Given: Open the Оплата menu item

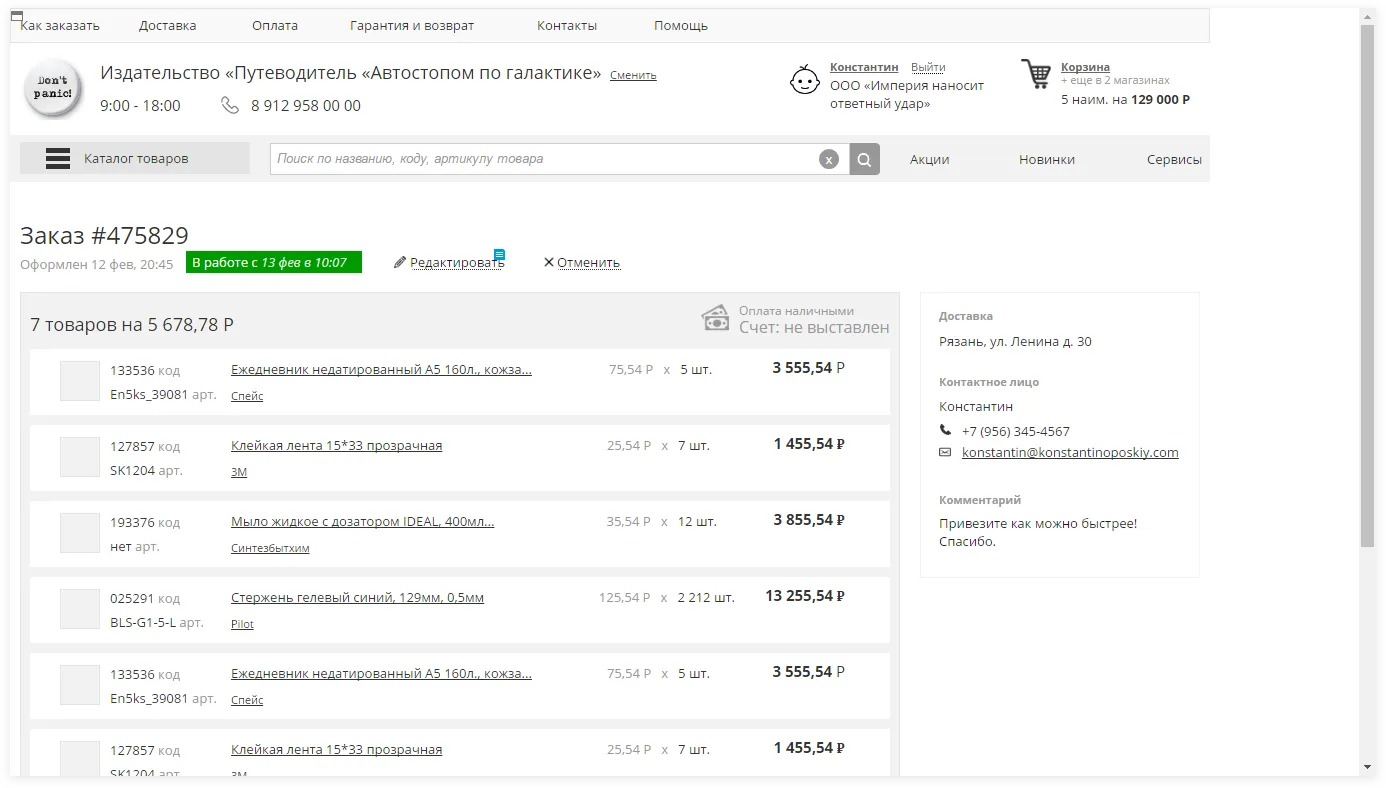Looking at the screenshot, I should (275, 25).
